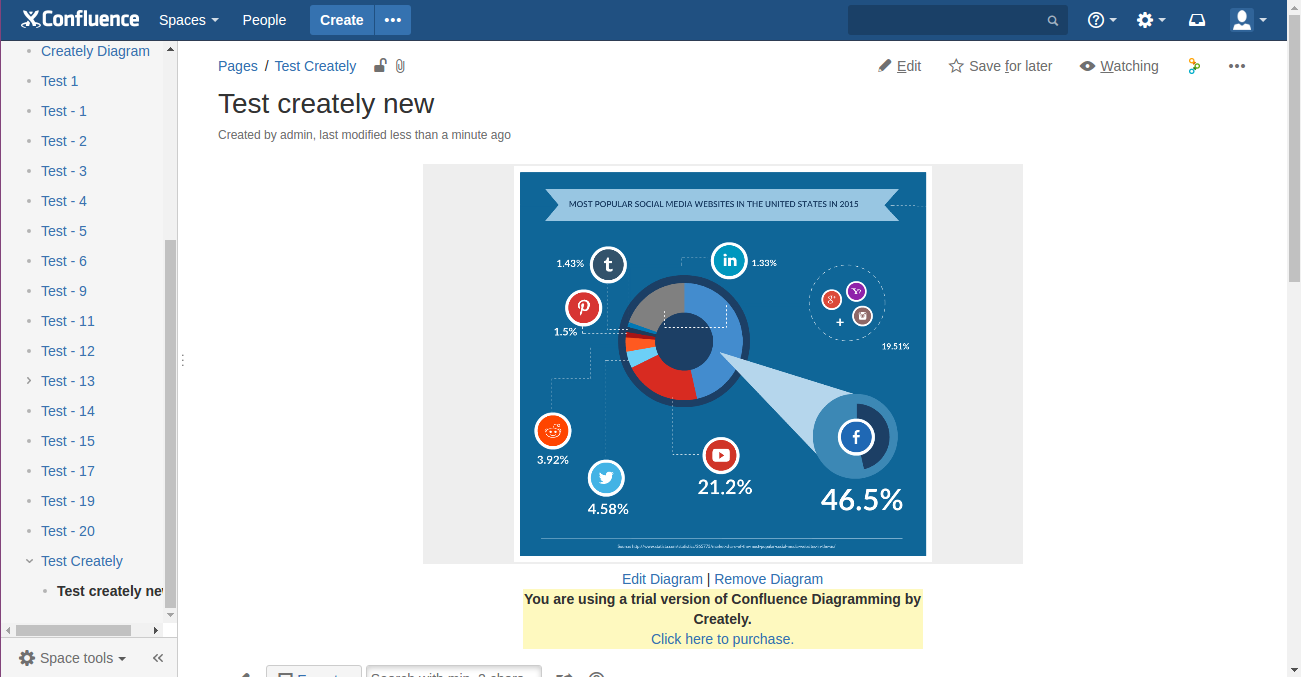The image size is (1301, 677).
Task: Click the Confluence logo
Action: (x=80, y=19)
